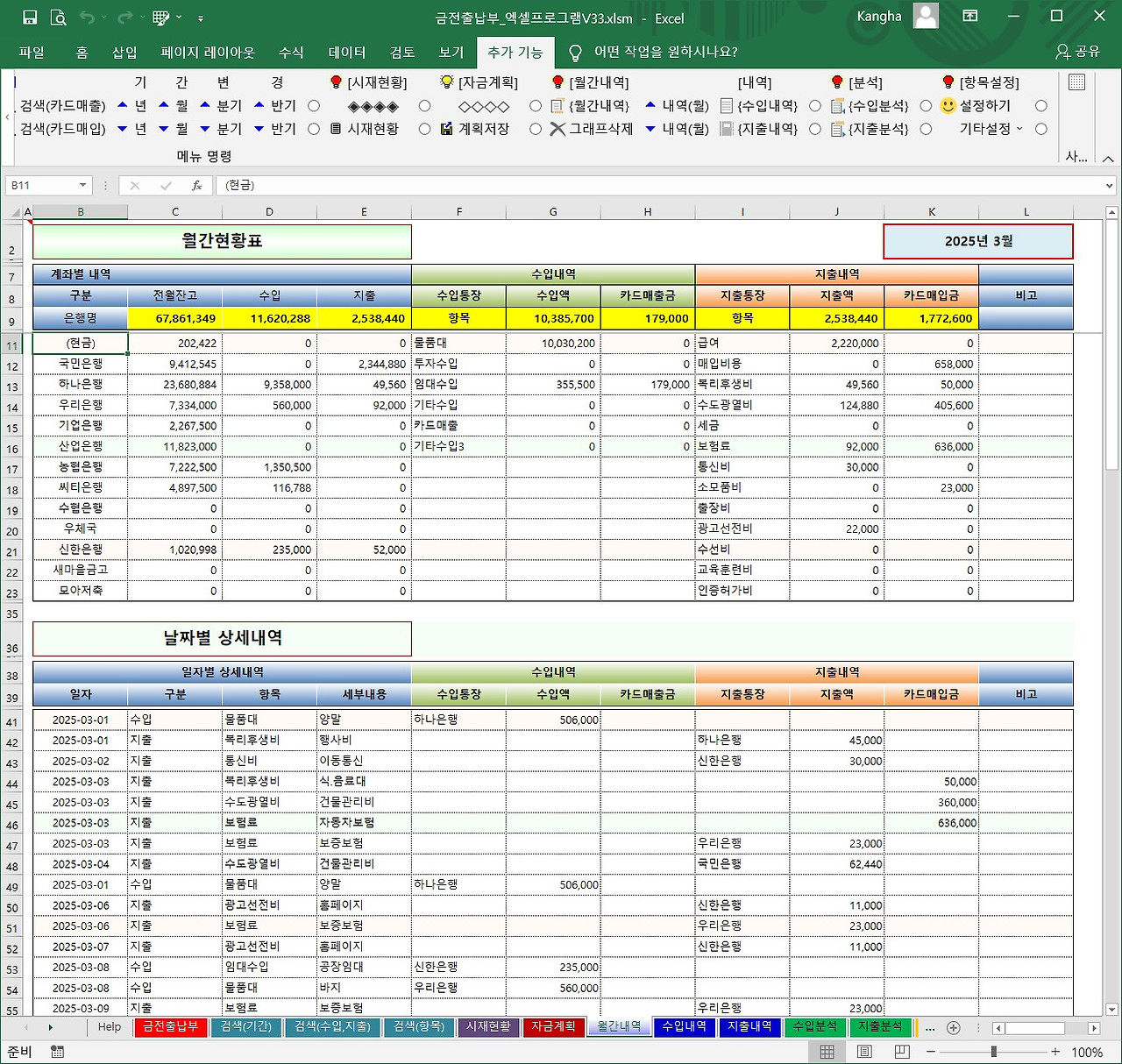
Task: Open the 페이지 레이아웃 ribbon tab
Action: coord(208,53)
